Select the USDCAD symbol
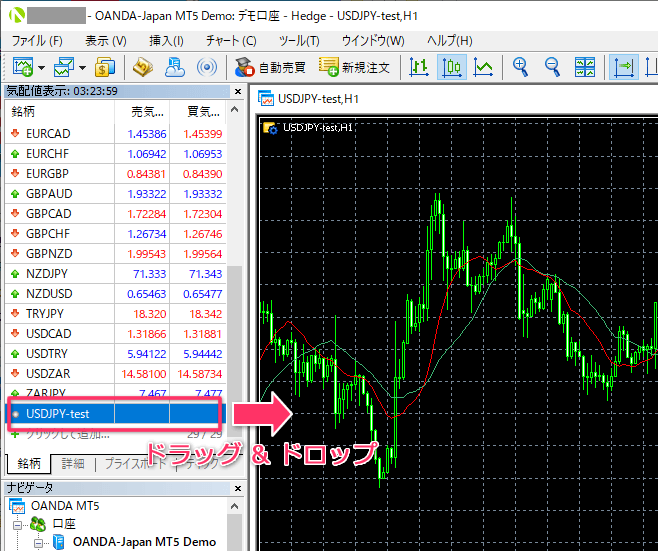 49,334
